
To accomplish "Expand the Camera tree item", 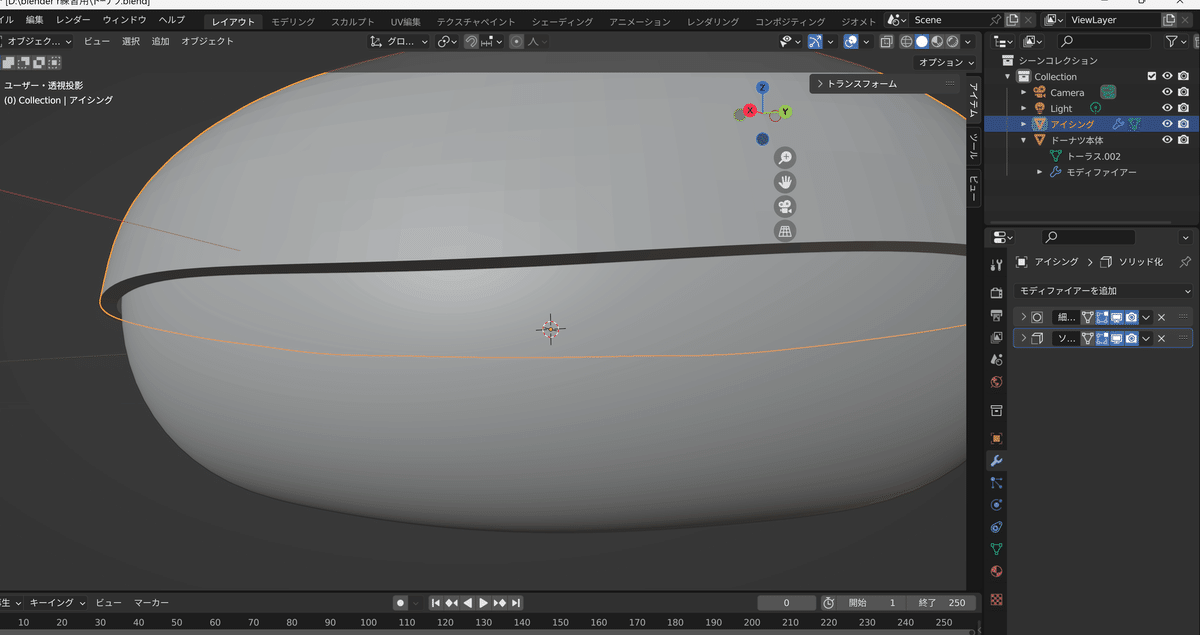I will pyautogui.click(x=1023, y=92).
